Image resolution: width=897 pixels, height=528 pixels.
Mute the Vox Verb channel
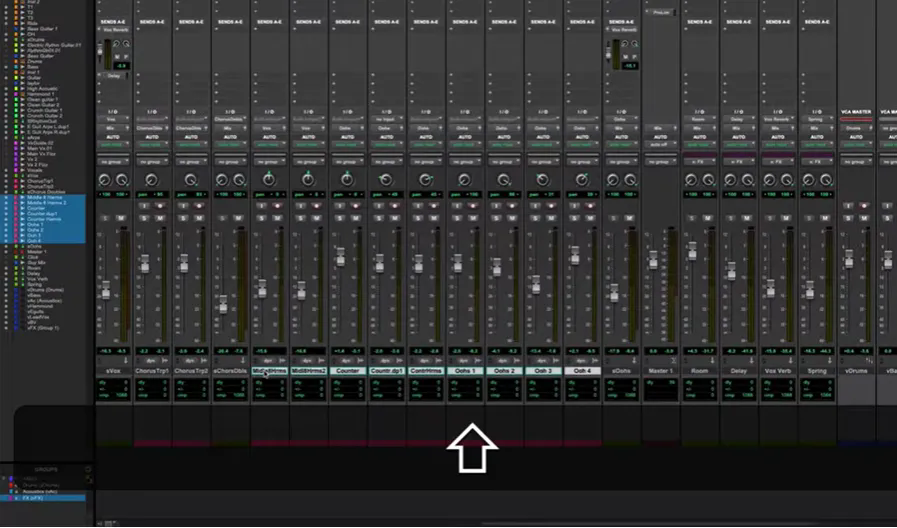[785, 218]
